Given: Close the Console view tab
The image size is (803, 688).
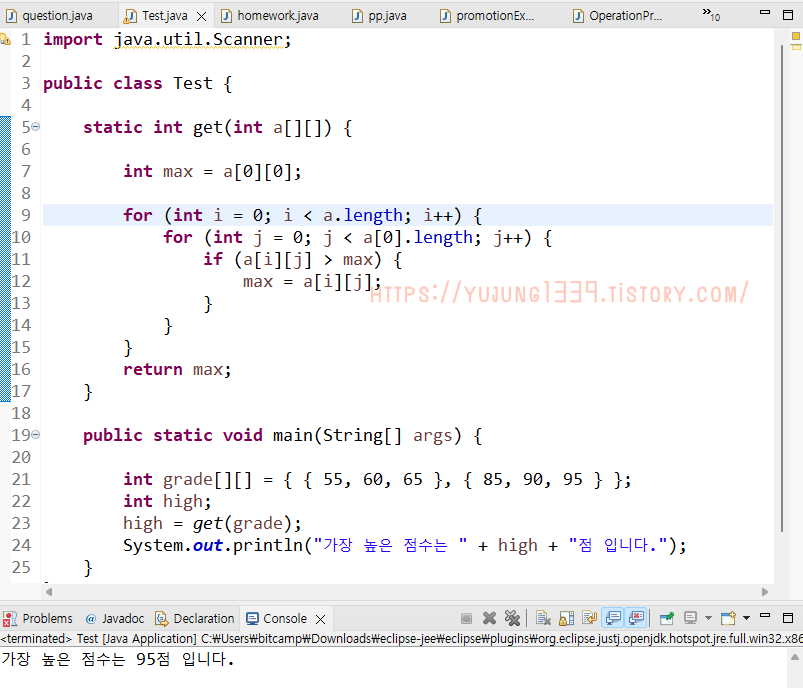Looking at the screenshot, I should tap(321, 619).
